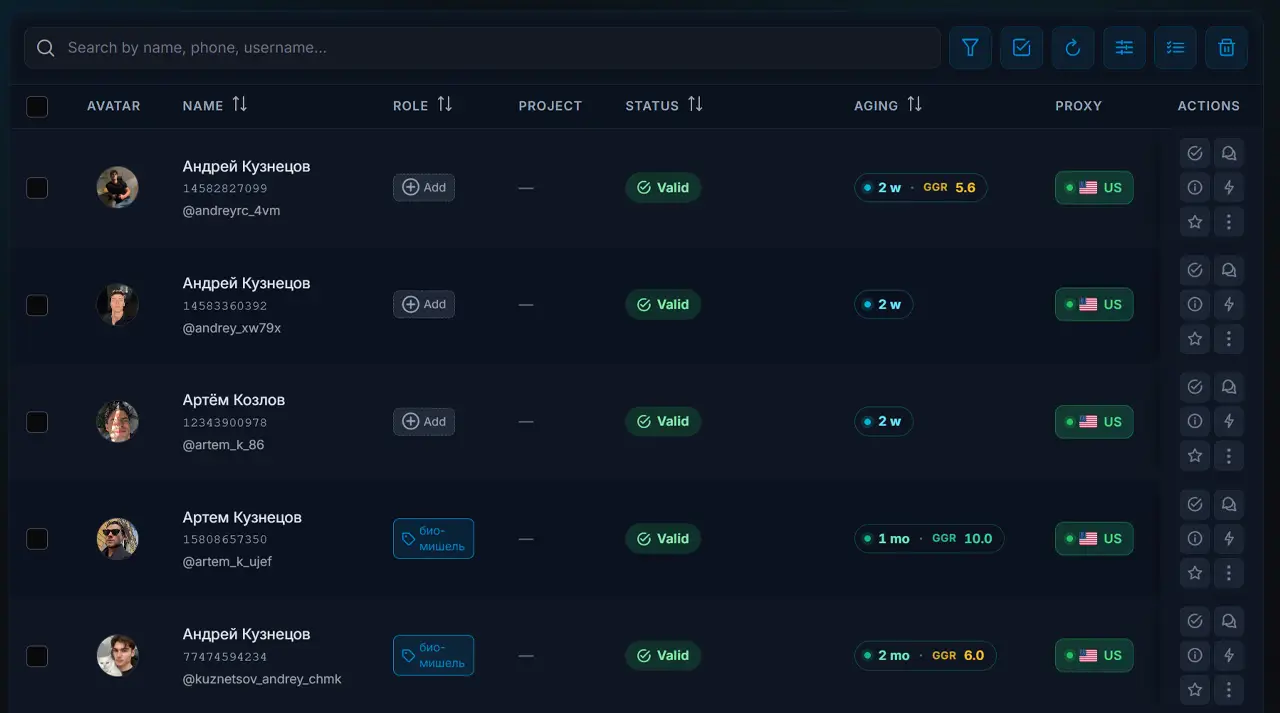Show info icon for @andreyrc_4vm
Screen dimensions: 1280x713
[1194, 187]
